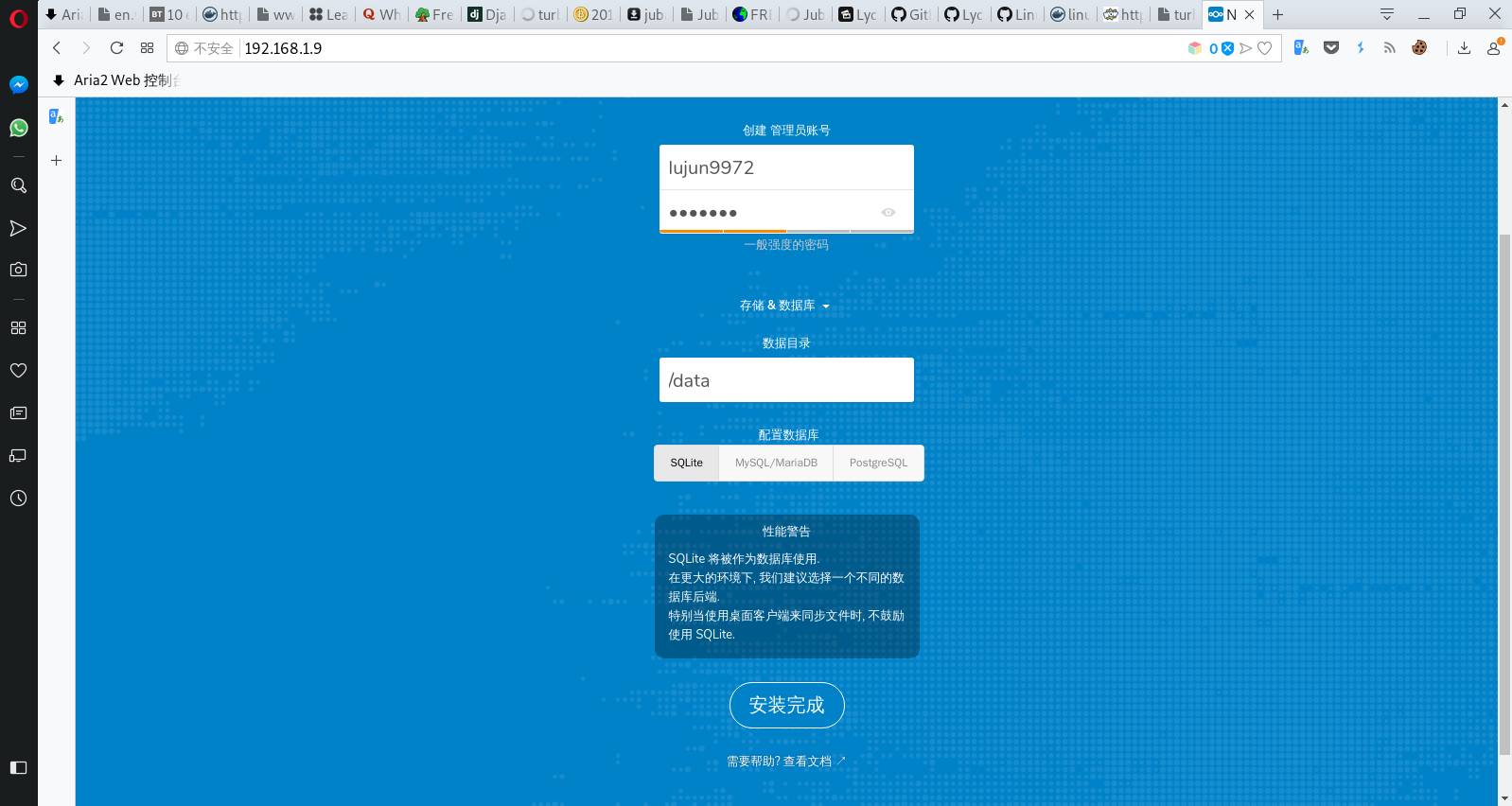Open Speed Dial grid in sidebar

[x=19, y=327]
